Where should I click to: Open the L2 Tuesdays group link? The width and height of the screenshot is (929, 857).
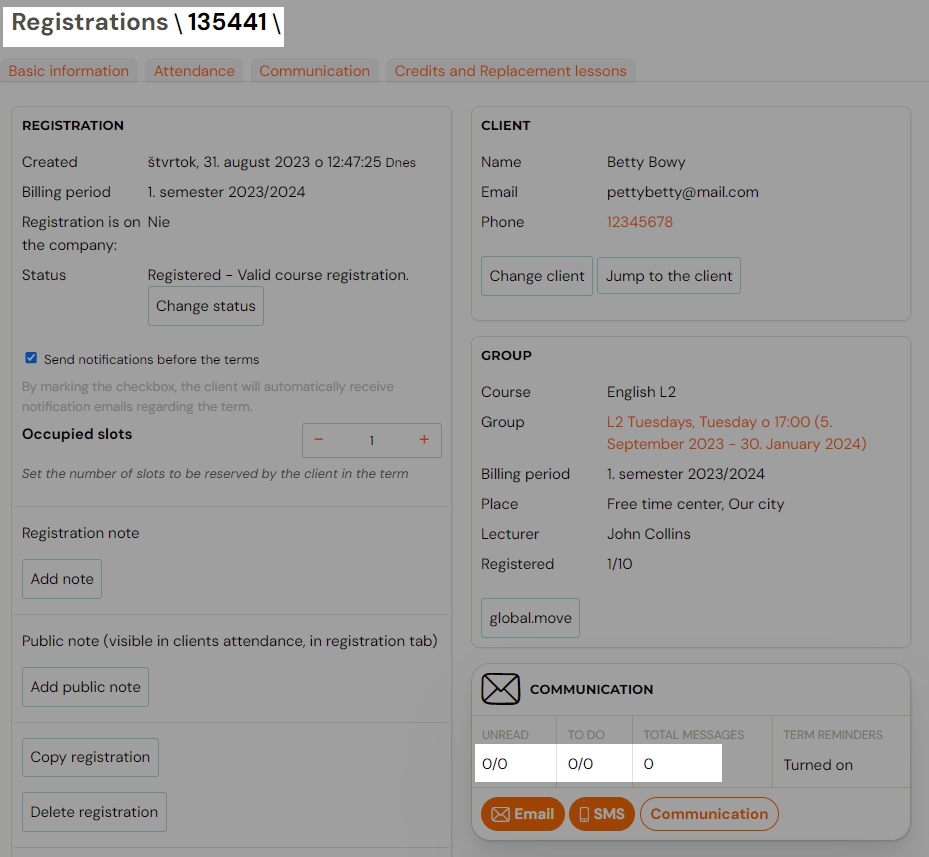736,433
